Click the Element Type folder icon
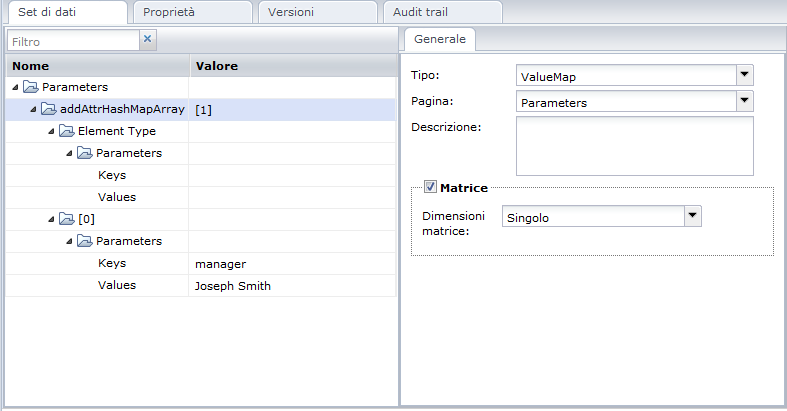 pyautogui.click(x=66, y=131)
